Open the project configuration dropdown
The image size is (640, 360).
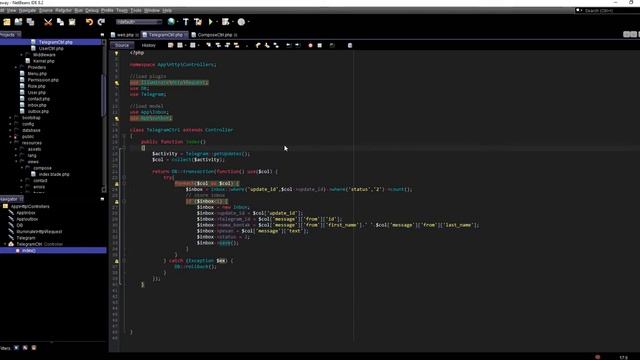tap(139, 22)
